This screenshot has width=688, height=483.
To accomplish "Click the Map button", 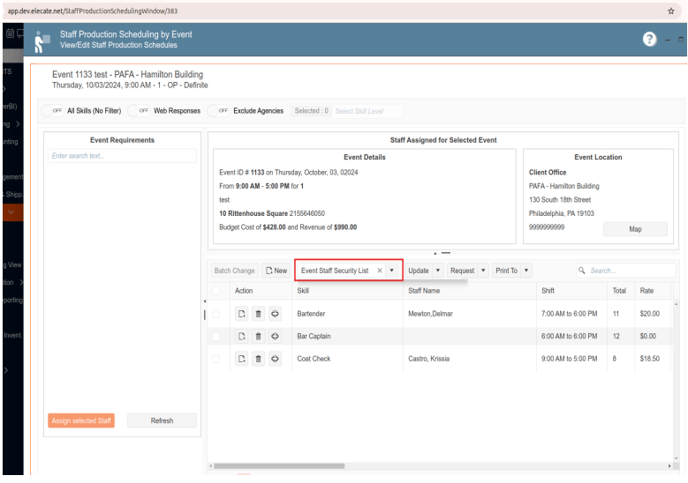I will coord(634,229).
